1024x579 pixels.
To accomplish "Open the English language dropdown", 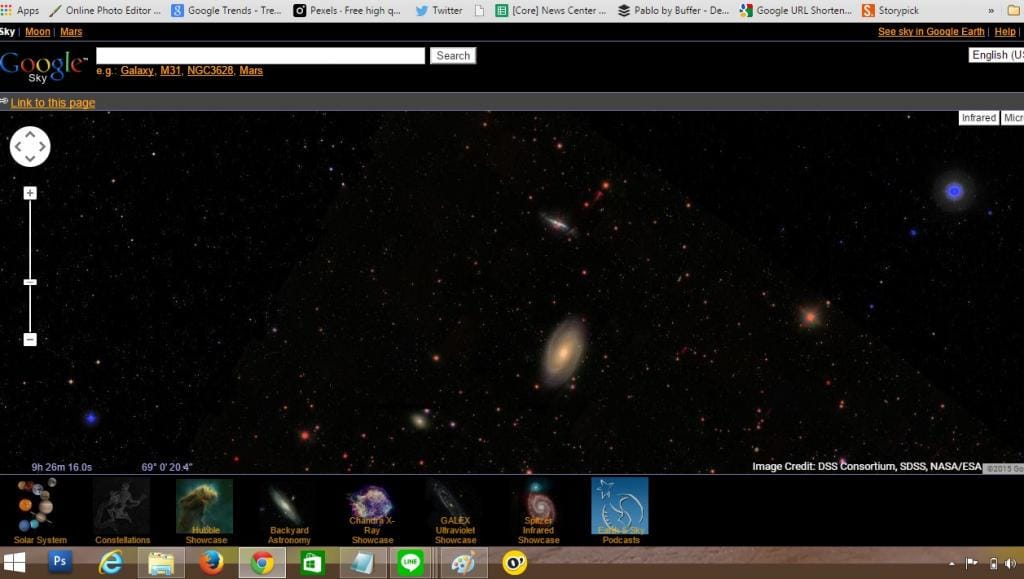I will (996, 55).
